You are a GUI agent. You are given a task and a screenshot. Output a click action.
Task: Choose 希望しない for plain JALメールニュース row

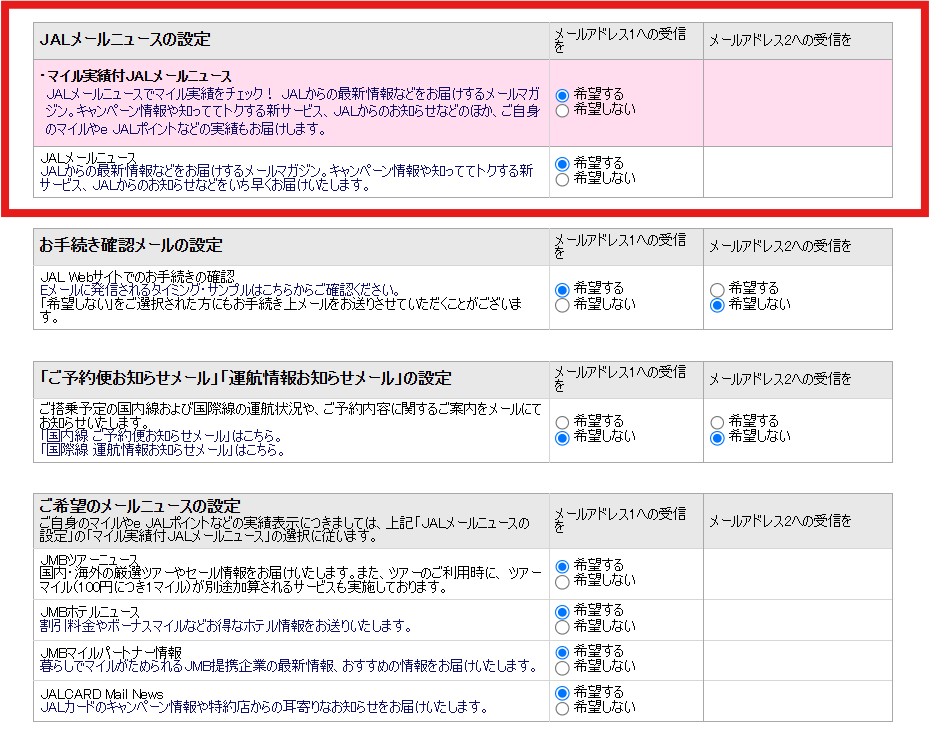pos(562,179)
